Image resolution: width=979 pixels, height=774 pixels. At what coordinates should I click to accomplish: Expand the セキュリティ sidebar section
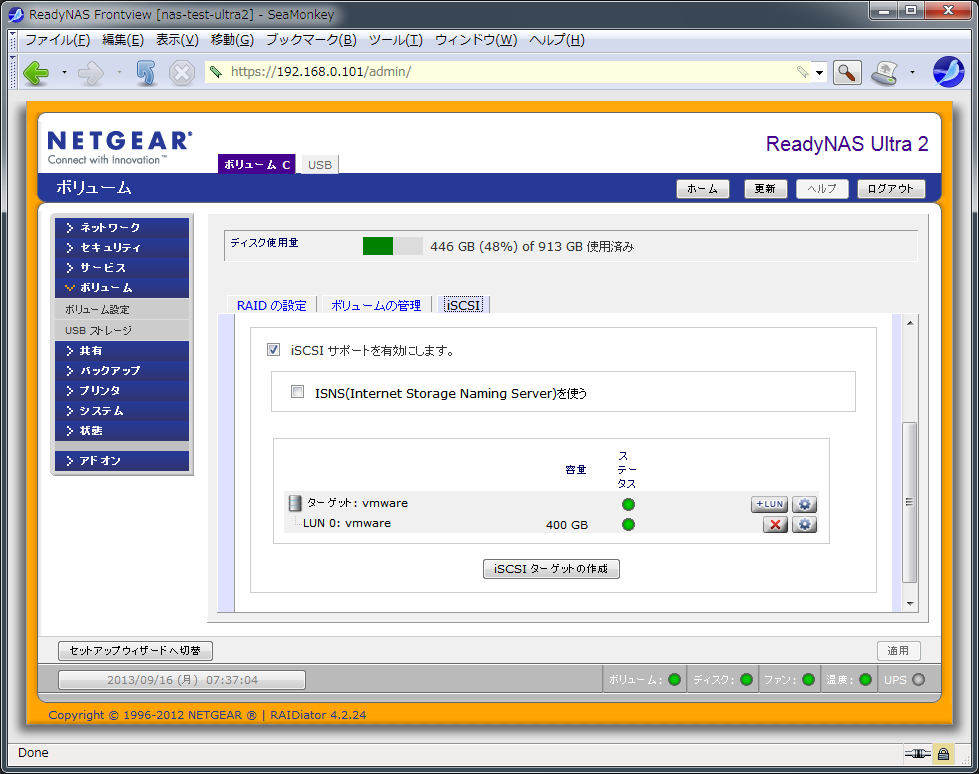point(122,248)
